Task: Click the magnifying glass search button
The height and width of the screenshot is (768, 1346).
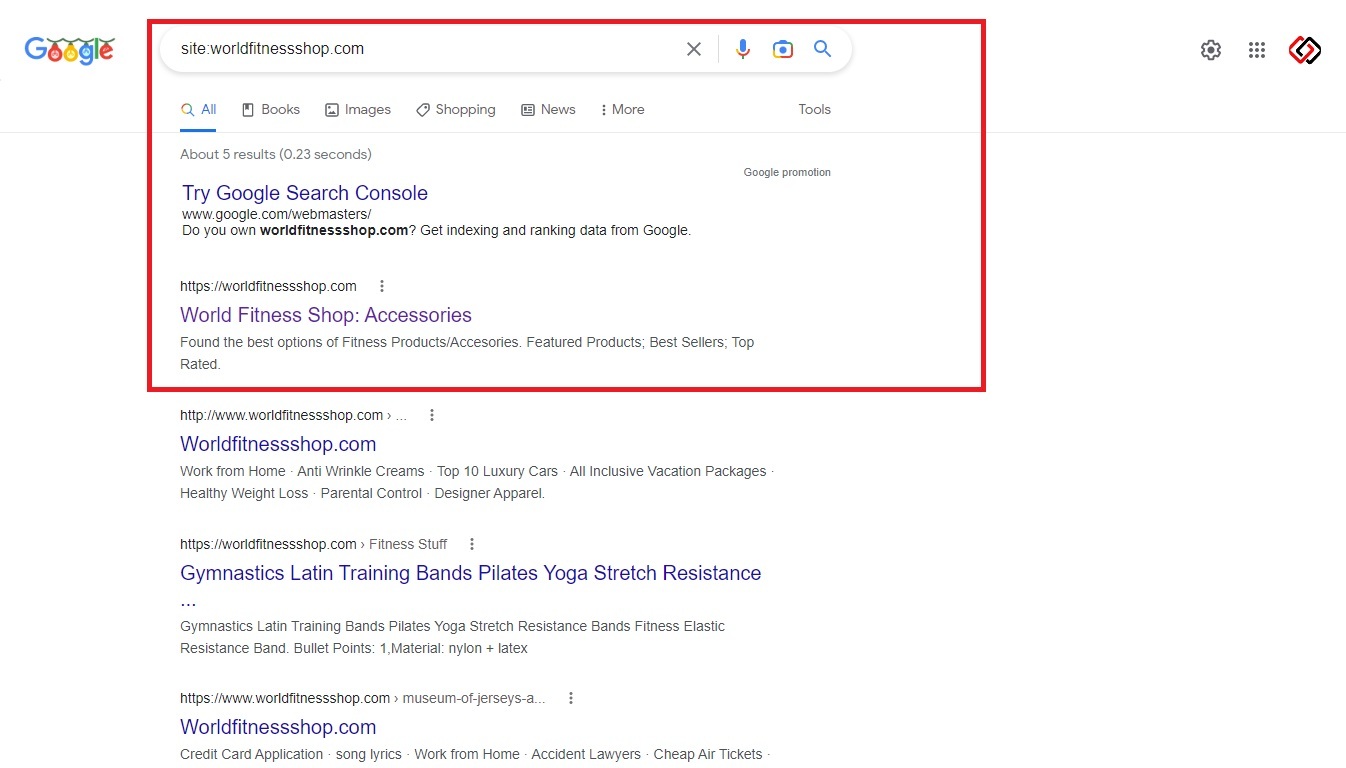Action: pos(822,49)
